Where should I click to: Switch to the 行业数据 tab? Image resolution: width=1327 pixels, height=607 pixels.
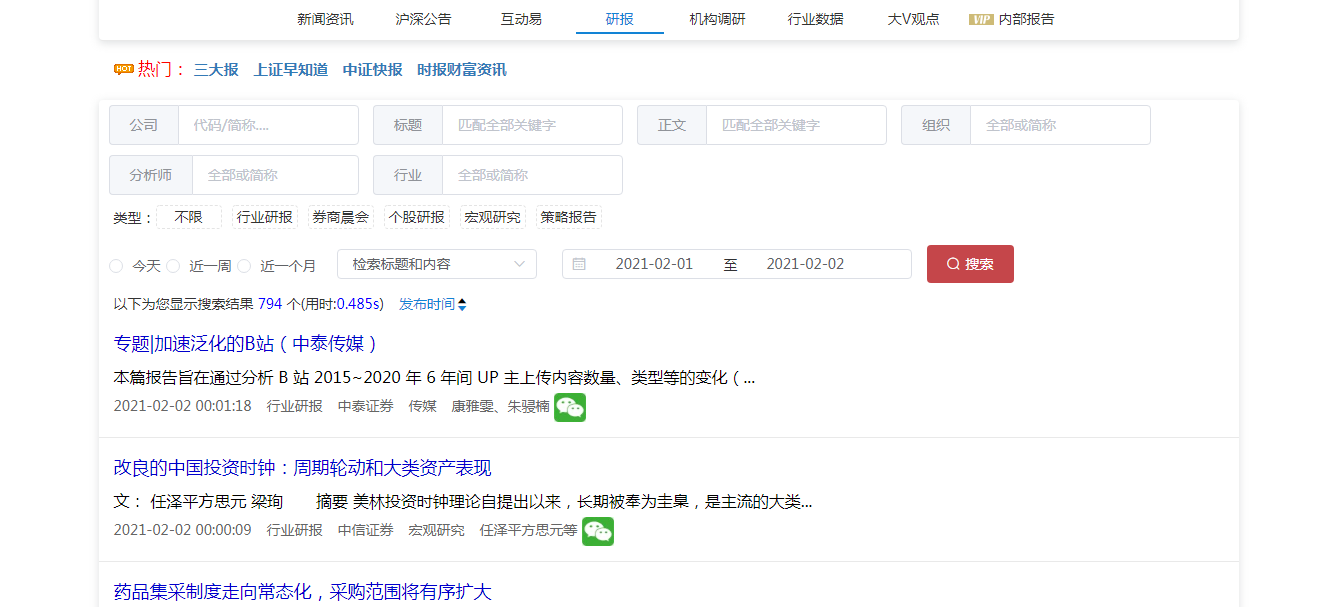click(x=815, y=19)
